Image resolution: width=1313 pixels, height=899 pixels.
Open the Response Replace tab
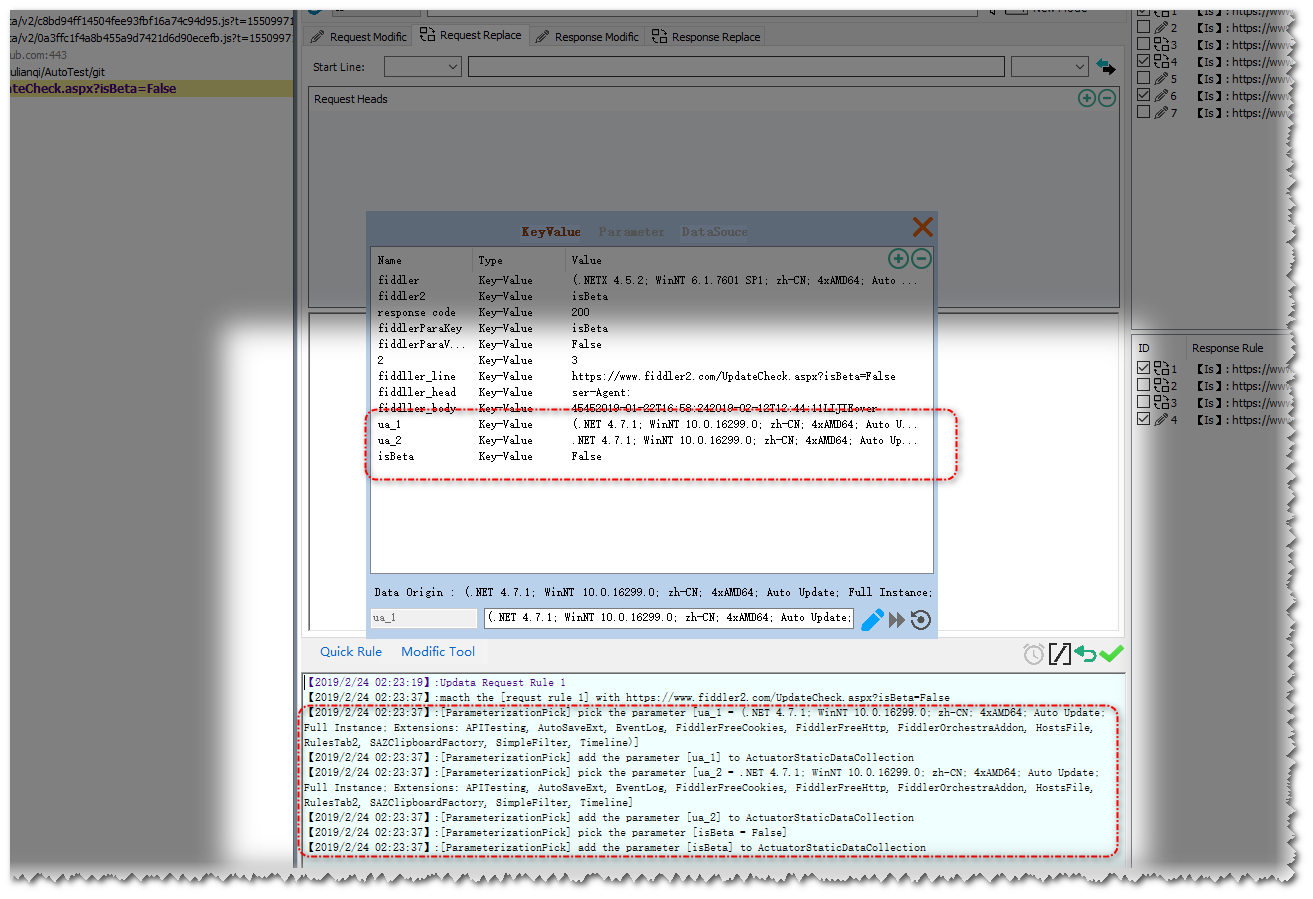tap(706, 37)
